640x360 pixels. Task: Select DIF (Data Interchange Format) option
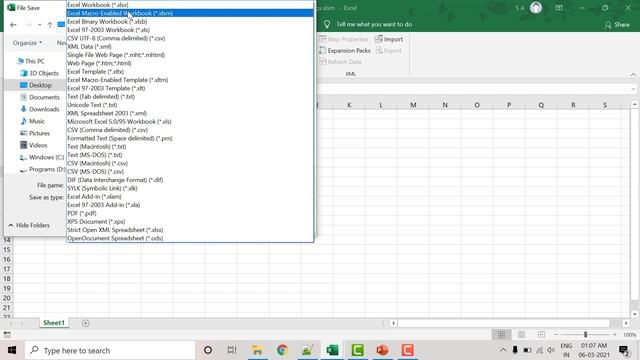click(190, 180)
